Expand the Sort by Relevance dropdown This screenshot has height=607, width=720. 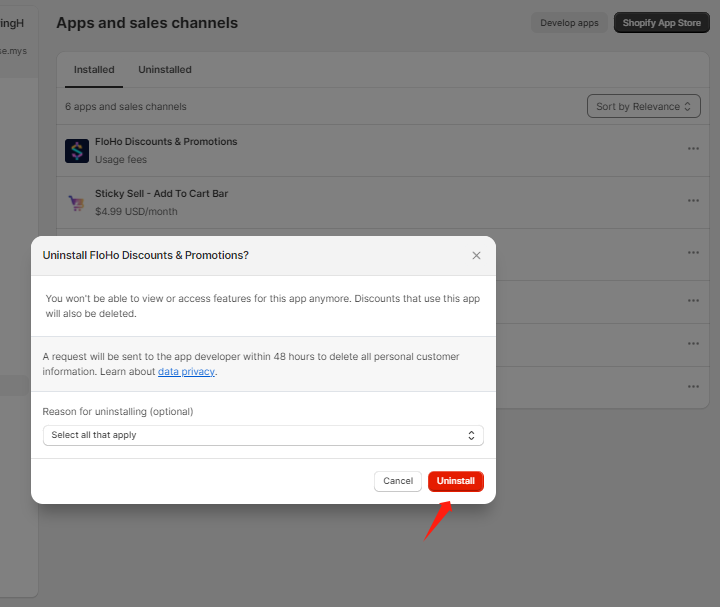[643, 107]
